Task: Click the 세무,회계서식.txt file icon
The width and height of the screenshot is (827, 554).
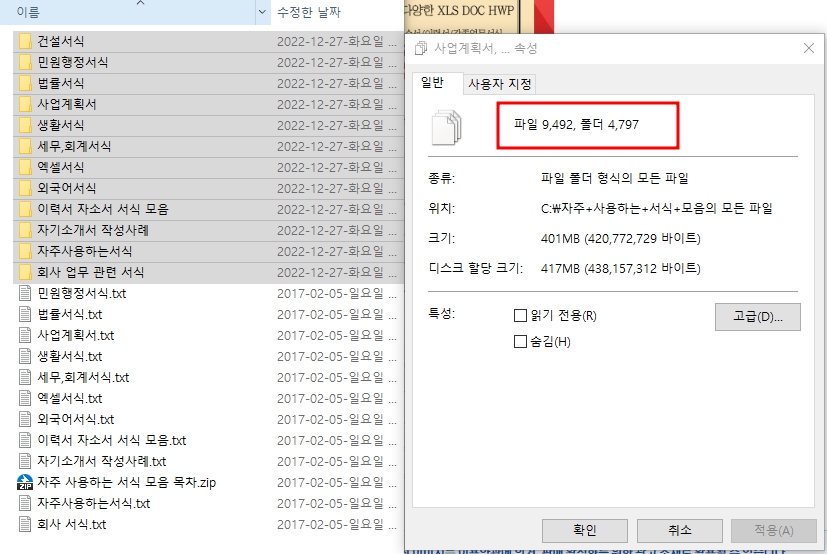Action: pos(25,377)
